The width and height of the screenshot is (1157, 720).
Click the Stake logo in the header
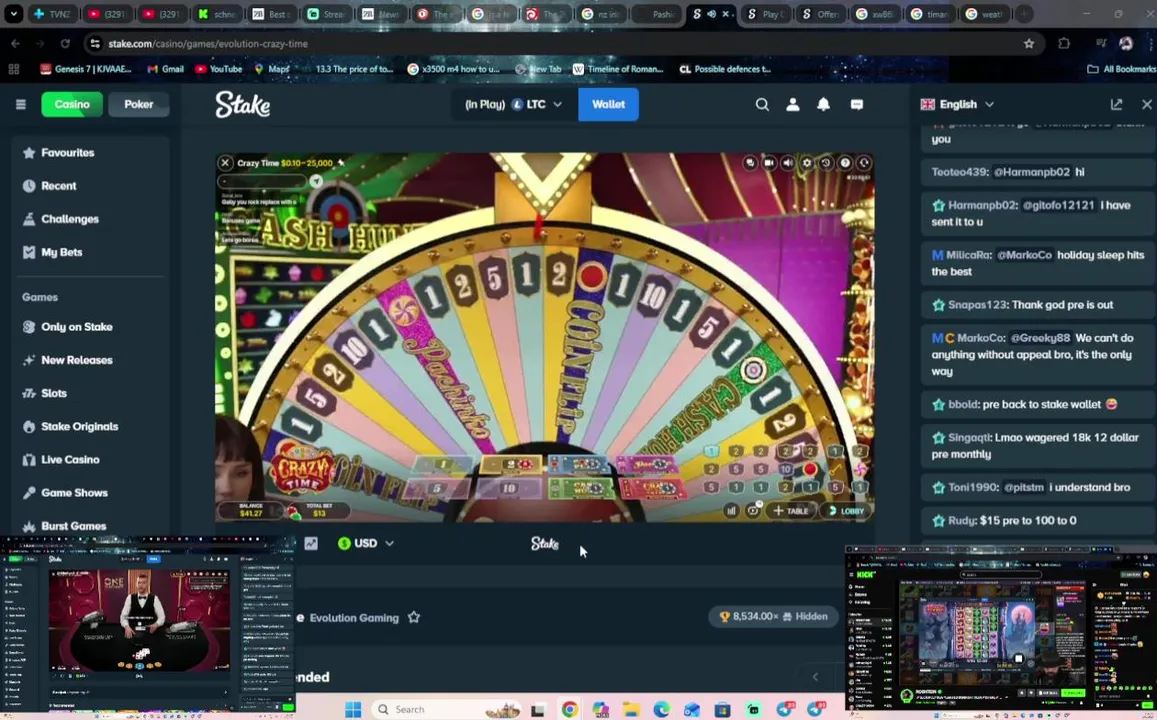[243, 105]
